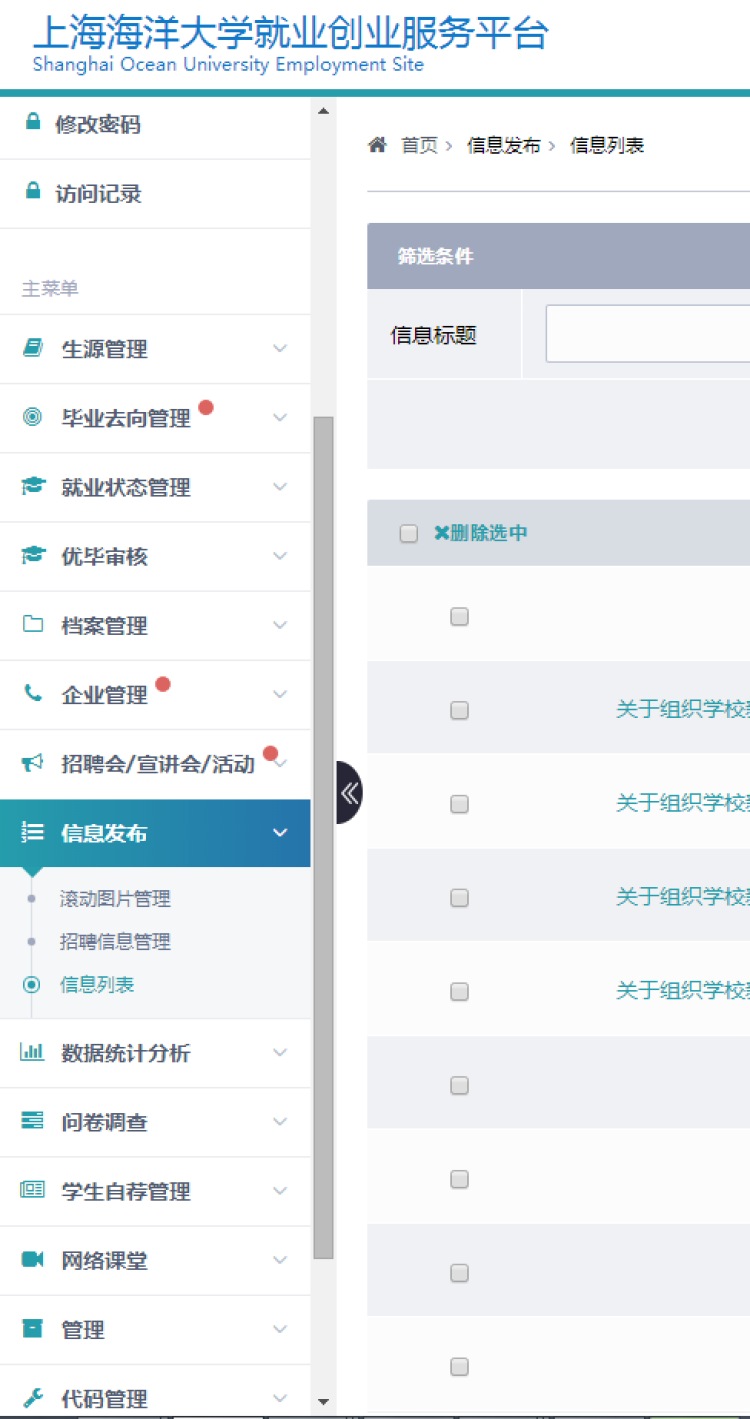
Task: Click the wrench icon for 代码管理
Action: coord(33,1397)
